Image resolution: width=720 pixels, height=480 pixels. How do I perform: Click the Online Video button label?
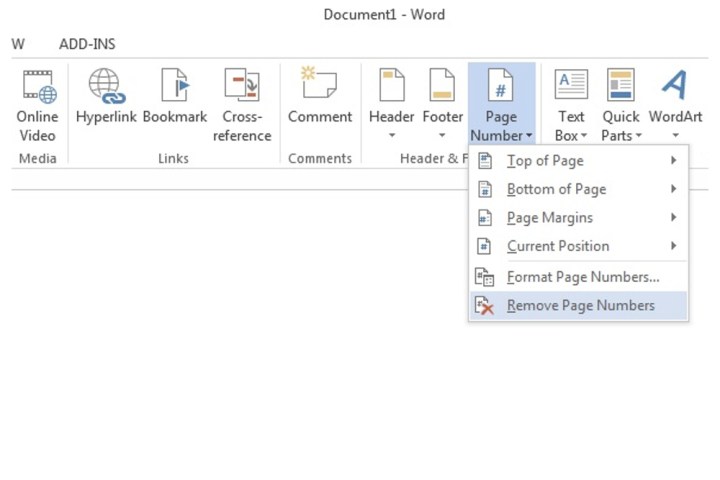38,126
